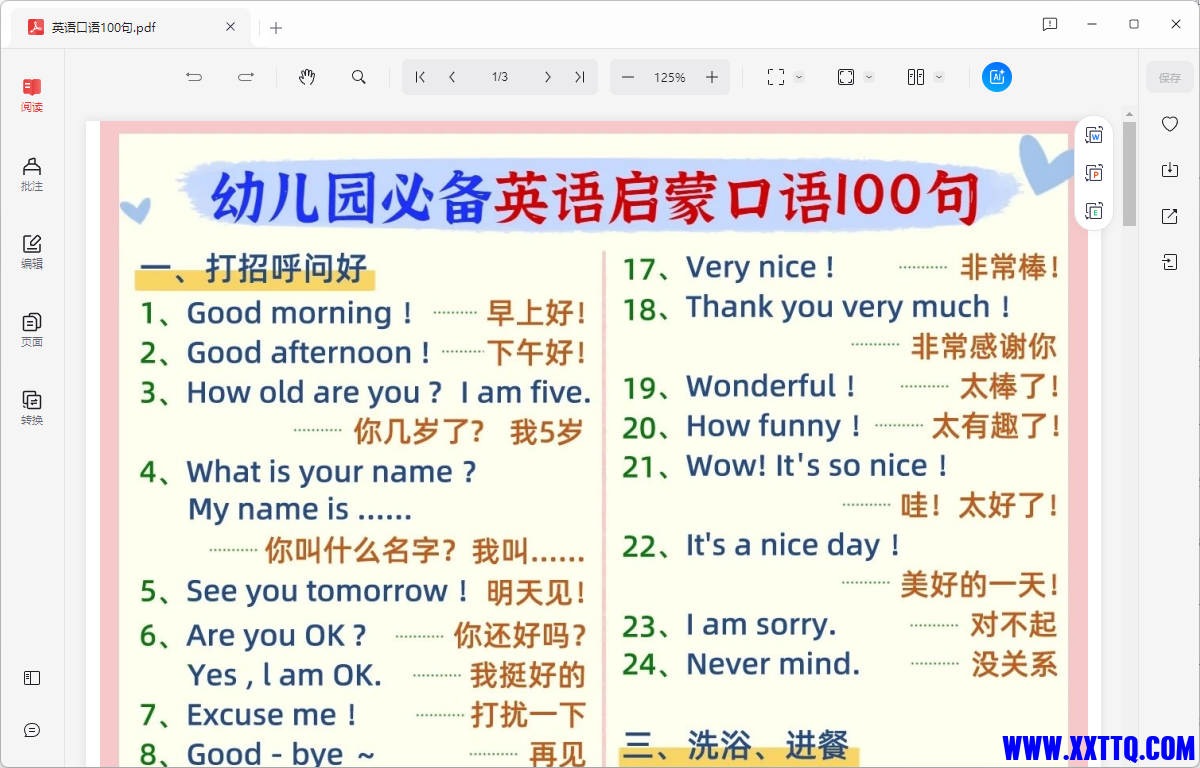Viewport: 1200px width, 768px height.
Task: Click the exit arrow icon in the right panel
Action: [1170, 262]
